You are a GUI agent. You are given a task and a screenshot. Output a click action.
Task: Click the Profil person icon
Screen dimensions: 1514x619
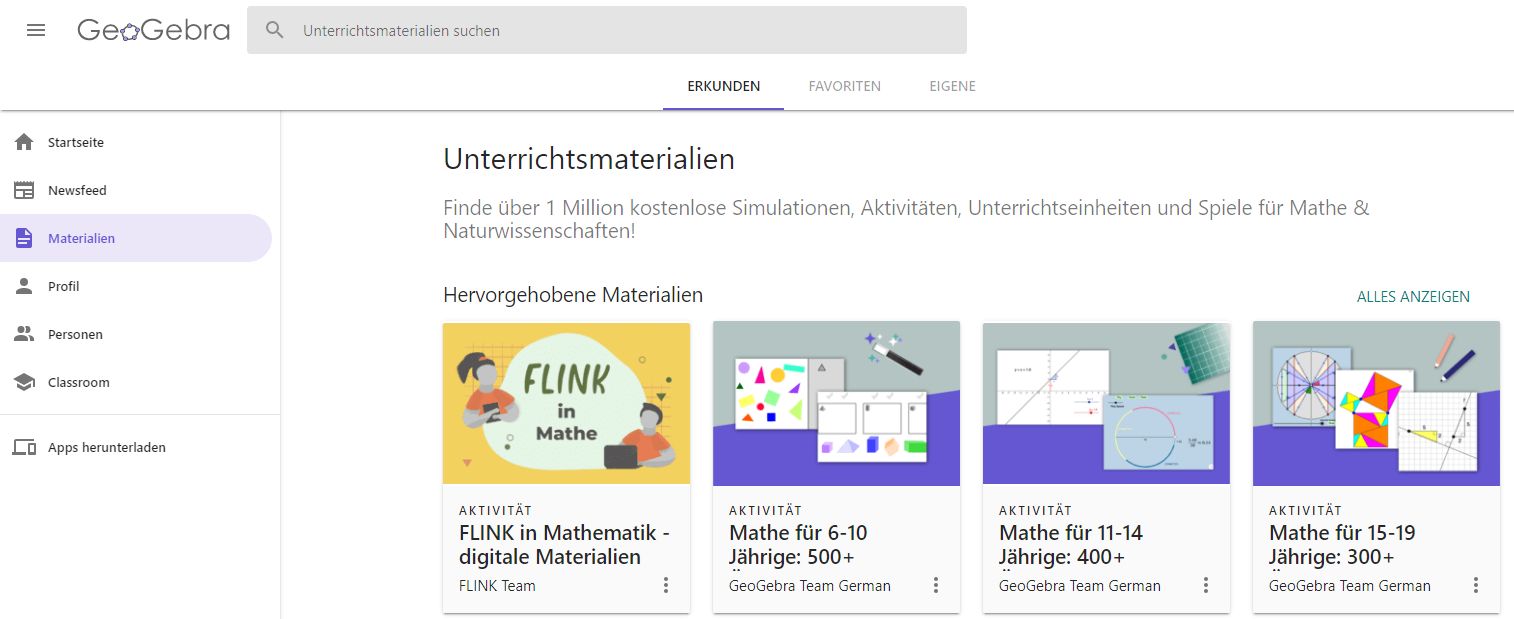24,286
